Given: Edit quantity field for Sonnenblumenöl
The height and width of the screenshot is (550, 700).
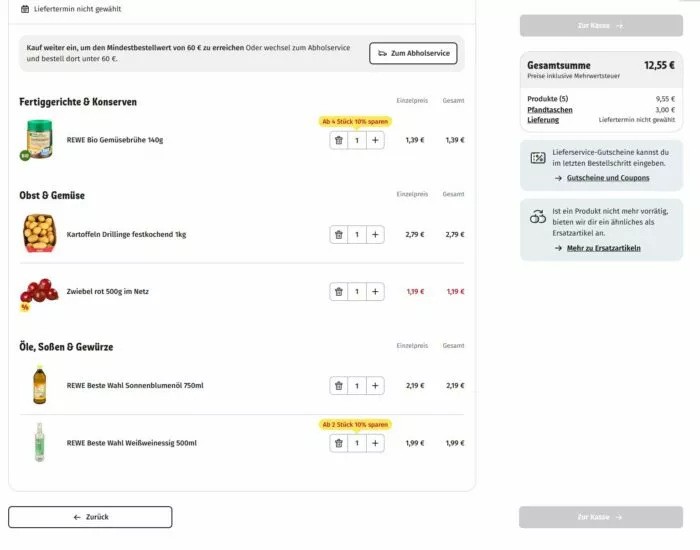Looking at the screenshot, I should tap(357, 386).
